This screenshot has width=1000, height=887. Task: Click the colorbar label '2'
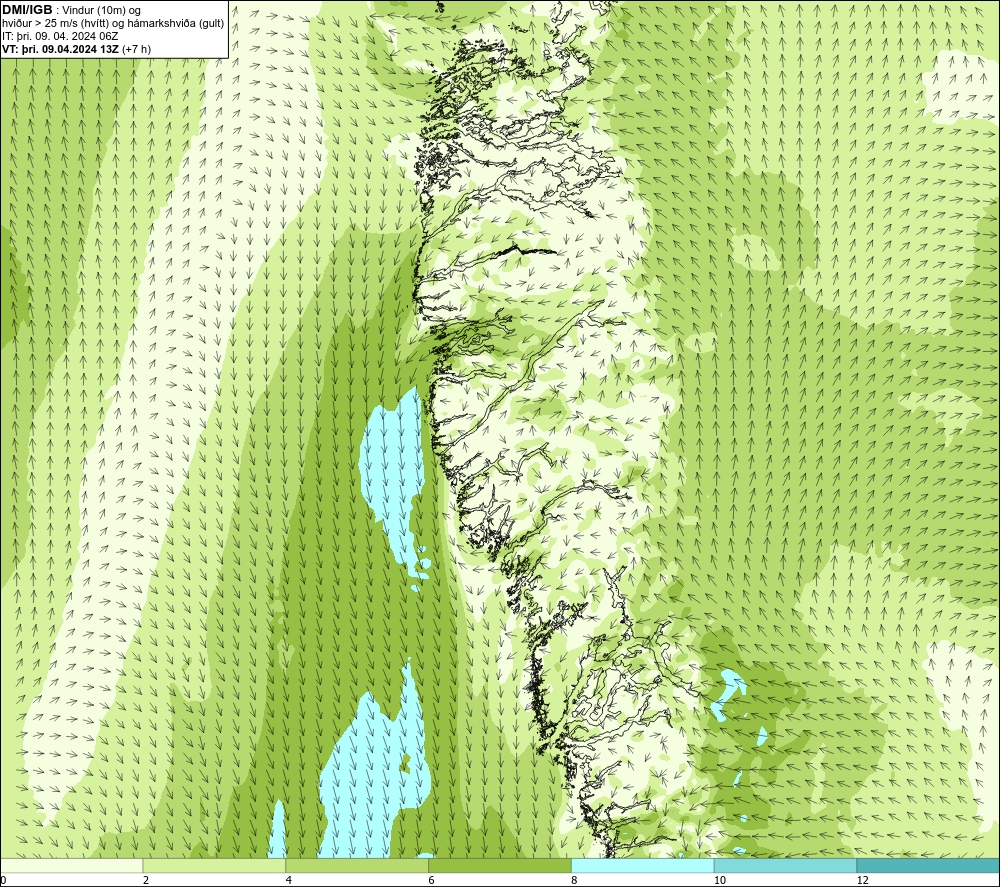tap(146, 880)
